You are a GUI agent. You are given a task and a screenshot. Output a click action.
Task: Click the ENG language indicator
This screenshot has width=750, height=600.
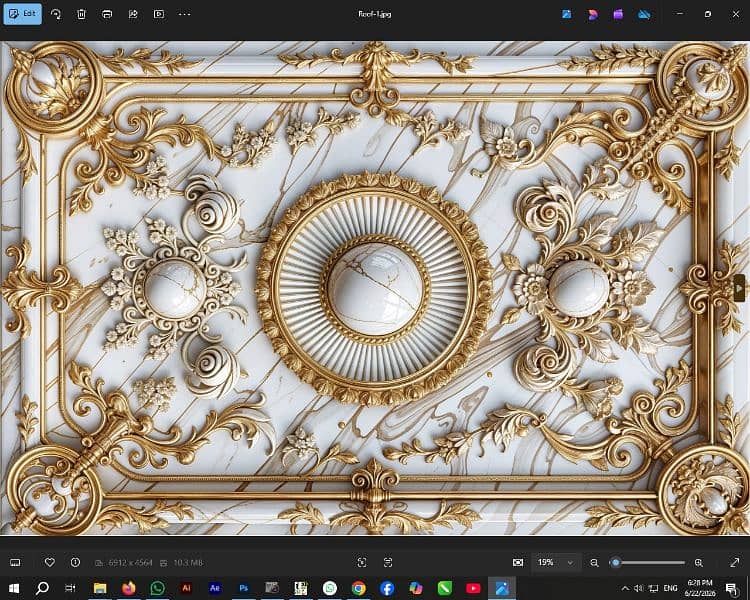pyautogui.click(x=671, y=588)
